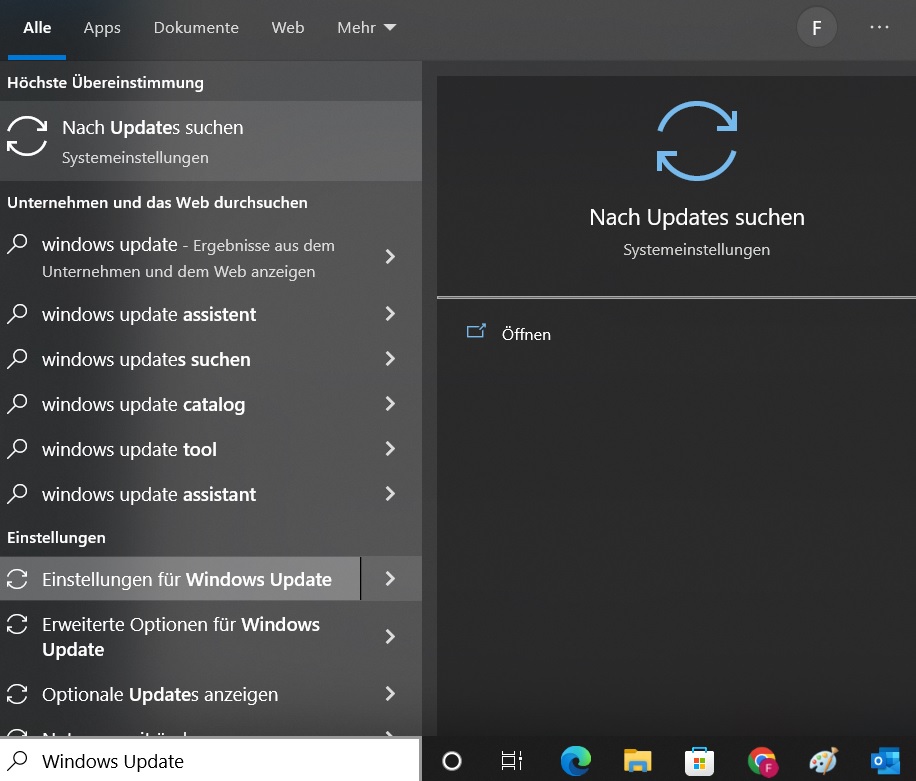Open File Explorer from taskbar
The width and height of the screenshot is (916, 781).
(x=637, y=761)
